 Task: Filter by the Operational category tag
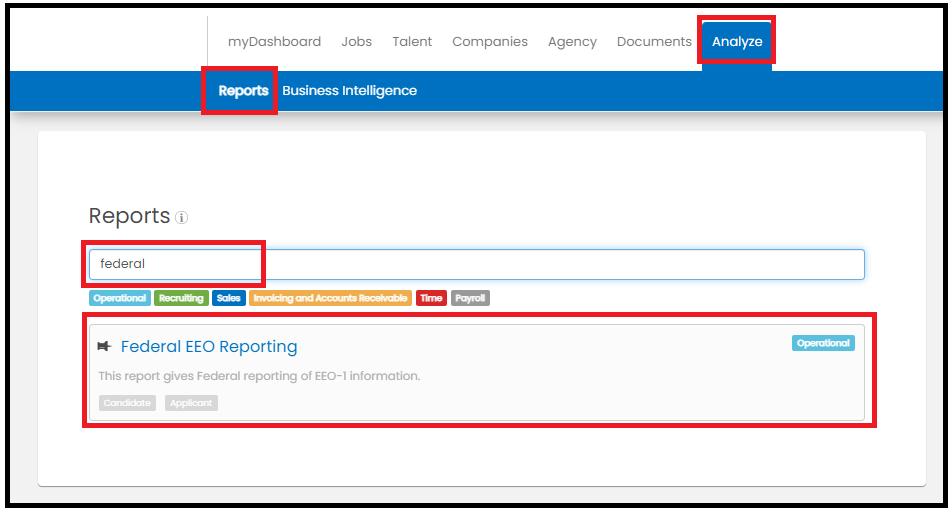119,298
